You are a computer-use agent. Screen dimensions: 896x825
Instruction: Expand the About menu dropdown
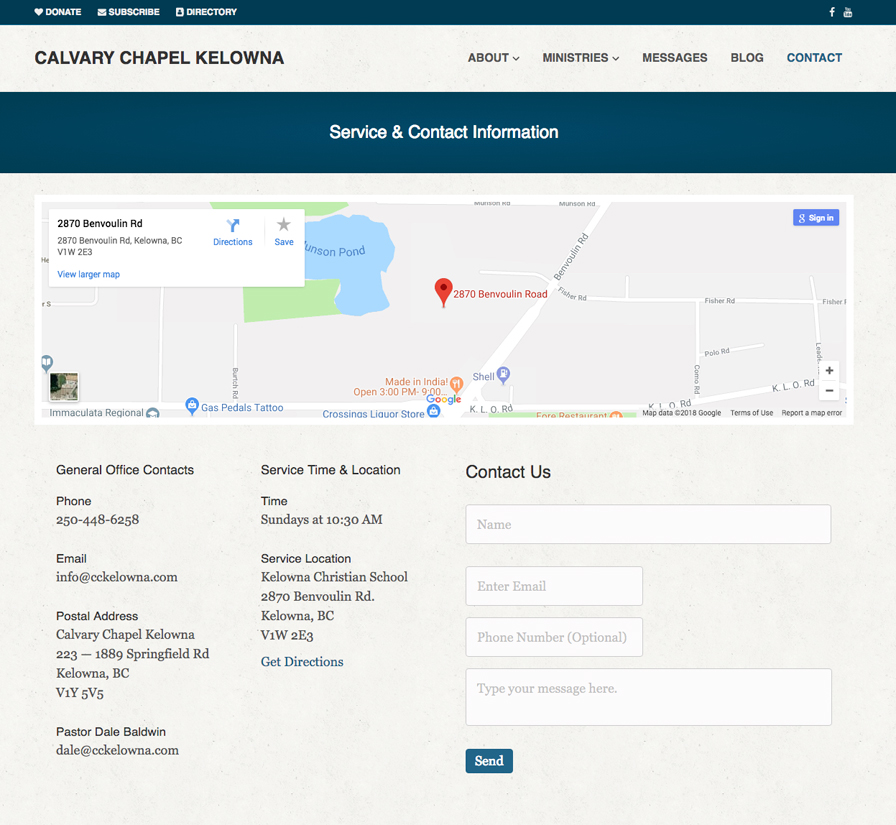[494, 58]
